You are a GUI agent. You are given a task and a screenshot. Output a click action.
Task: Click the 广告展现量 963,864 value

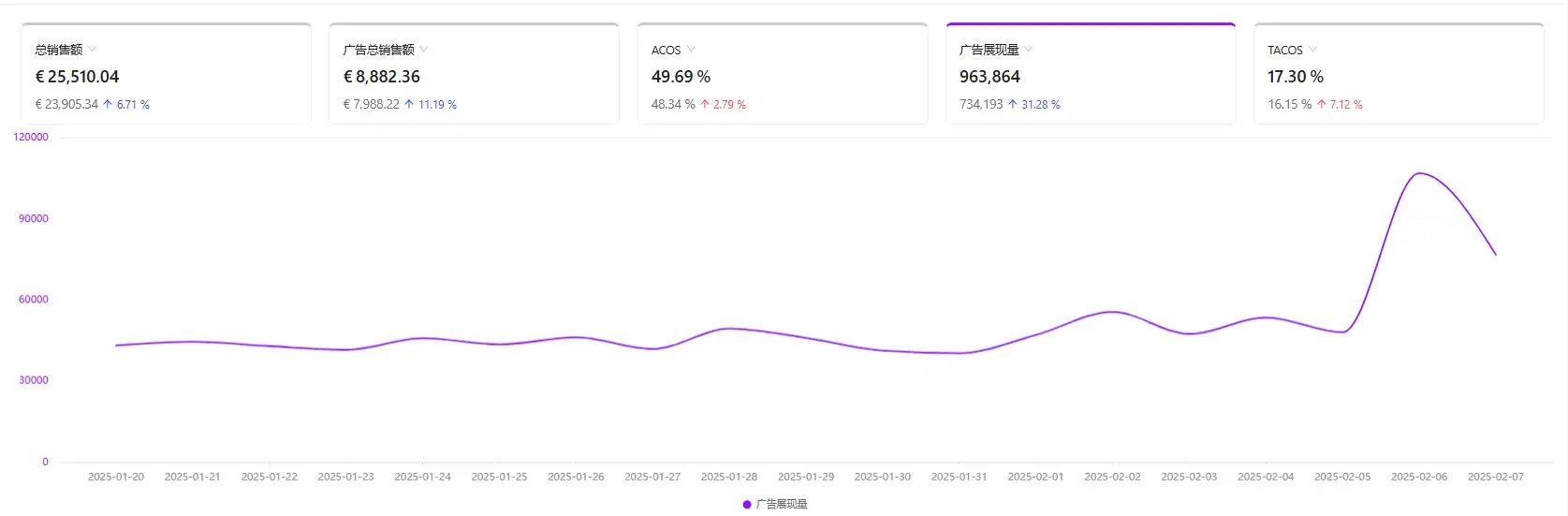pyautogui.click(x=989, y=77)
